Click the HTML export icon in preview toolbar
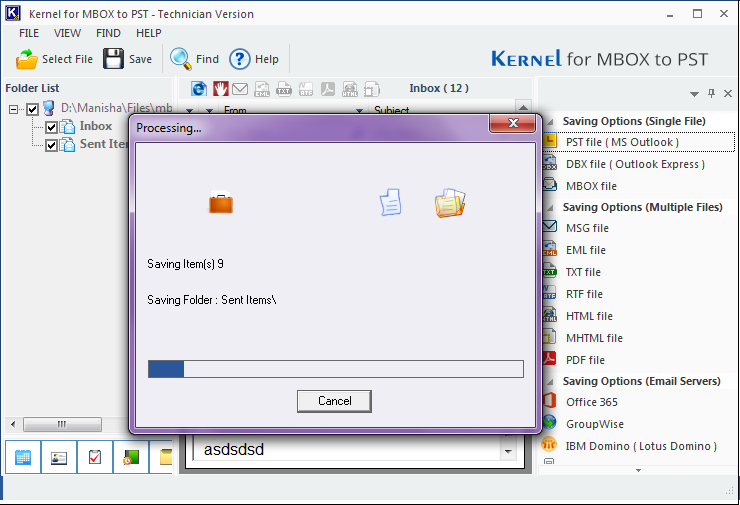 [350, 89]
